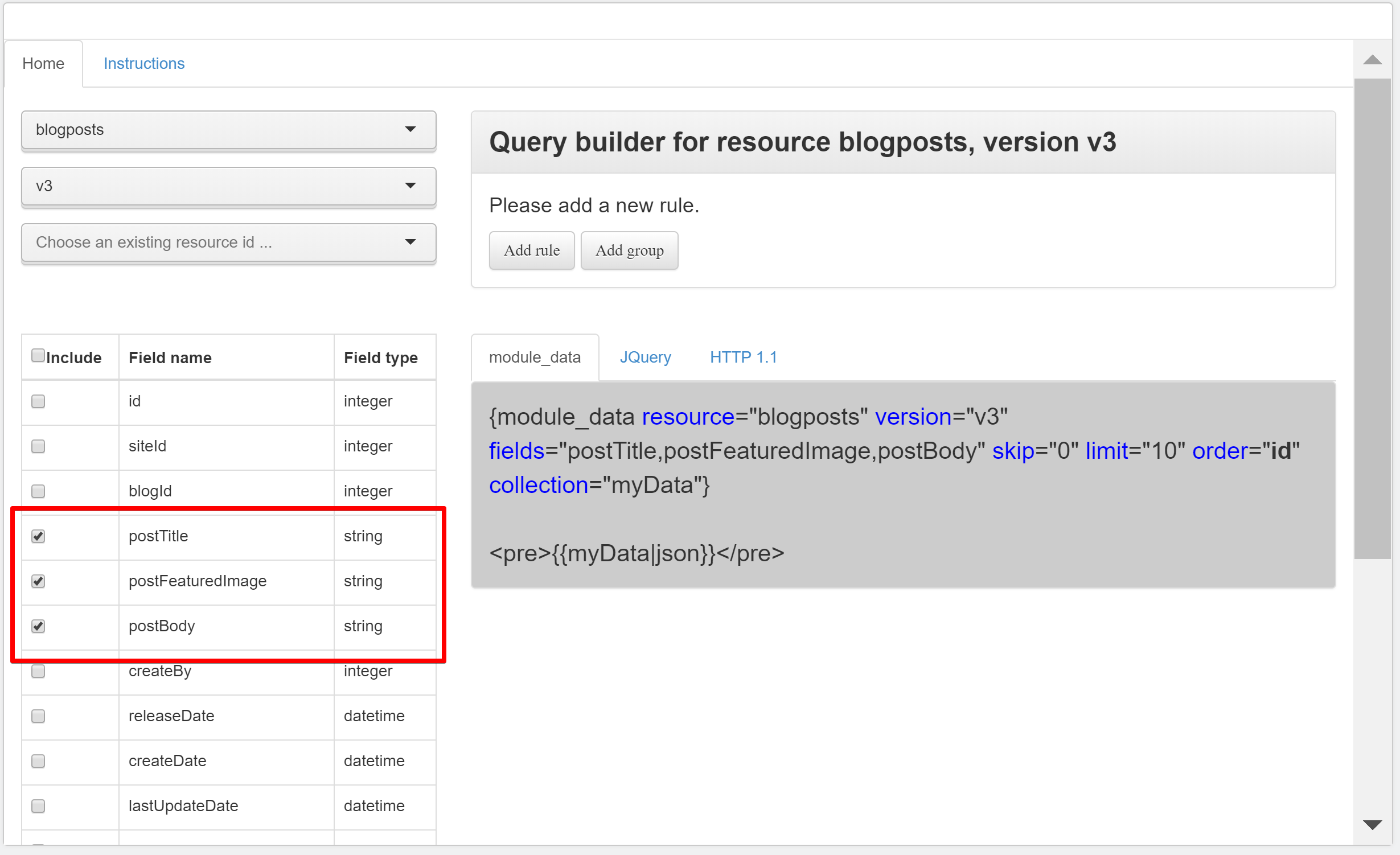Toggle the Include all header checkbox
The width and height of the screenshot is (1400, 855).
[38, 356]
